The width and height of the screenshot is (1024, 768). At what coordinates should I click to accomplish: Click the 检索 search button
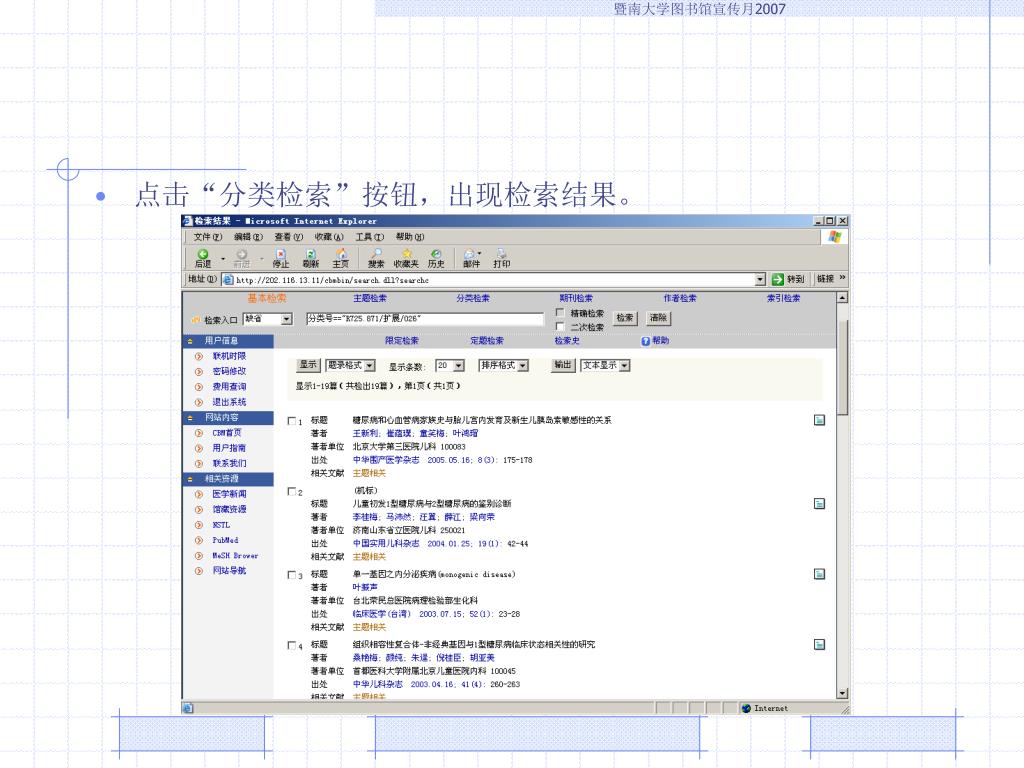coord(625,318)
